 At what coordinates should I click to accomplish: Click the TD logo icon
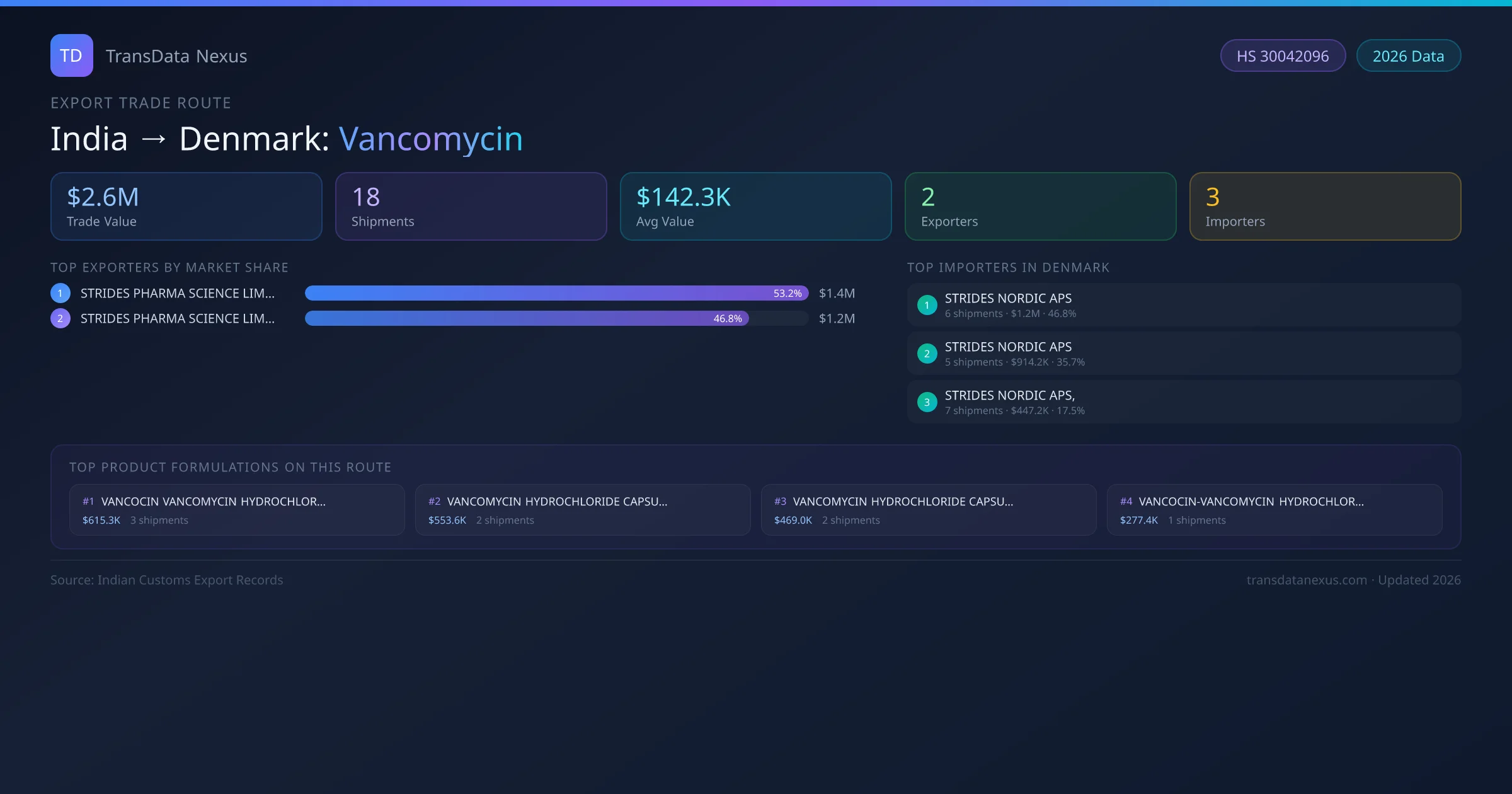click(x=71, y=55)
